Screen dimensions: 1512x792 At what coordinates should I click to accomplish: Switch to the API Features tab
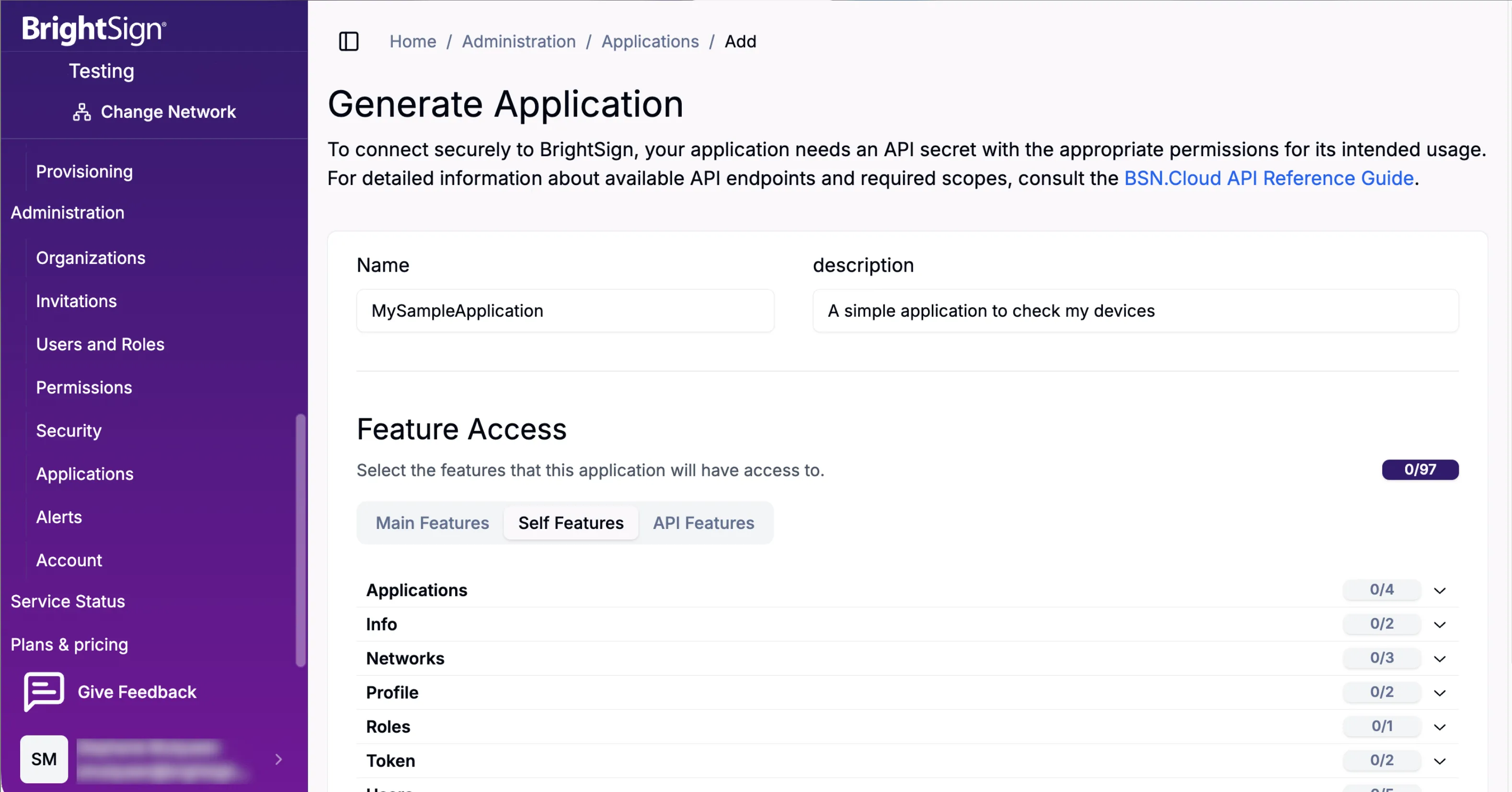[703, 523]
